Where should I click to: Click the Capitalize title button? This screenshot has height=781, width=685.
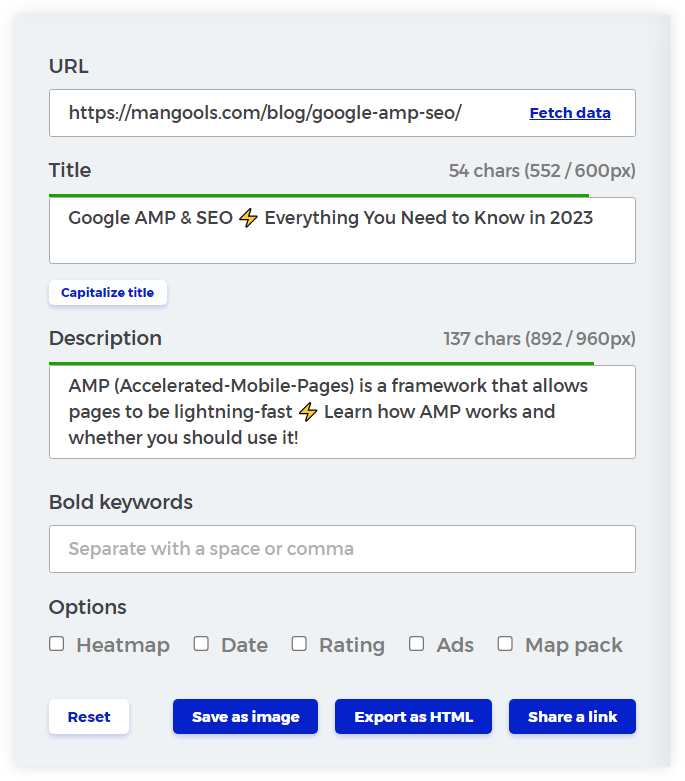point(108,292)
